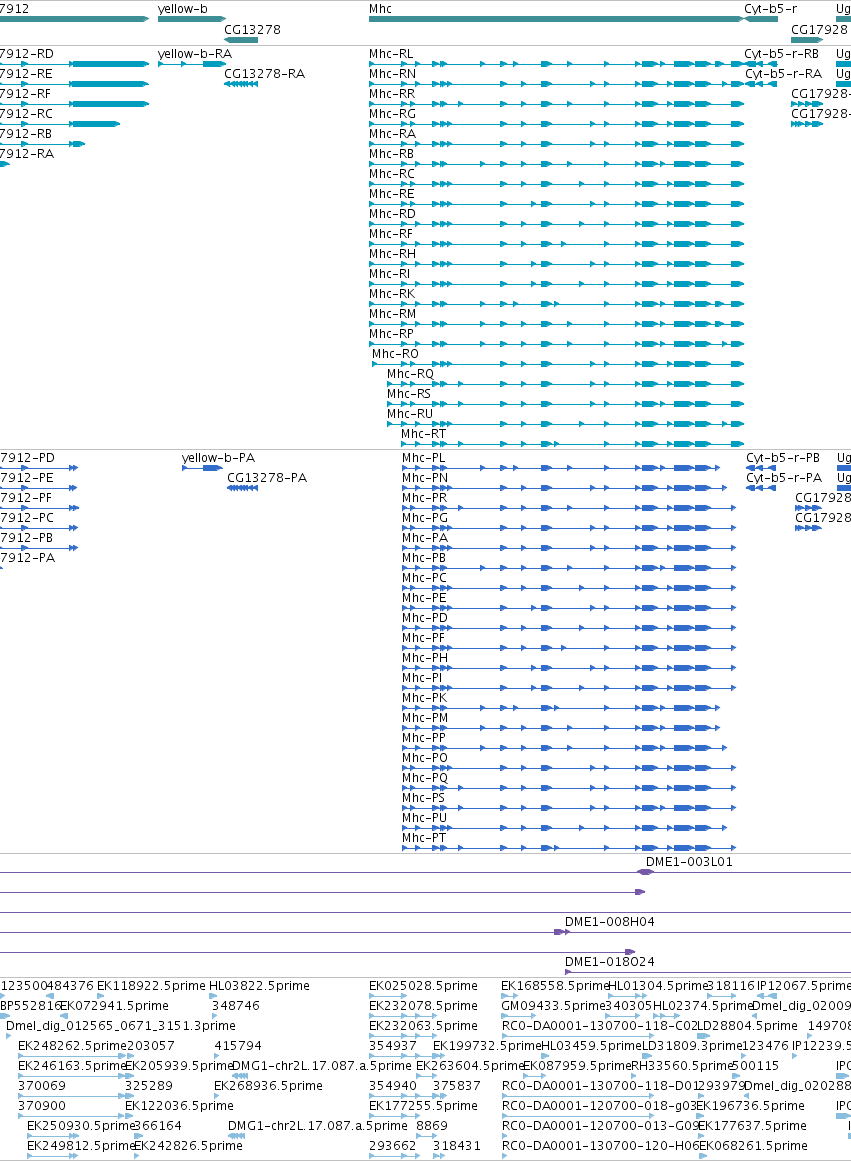The image size is (851, 1161).
Task: Click clone DME1-008H04
Action: [x=610, y=922]
